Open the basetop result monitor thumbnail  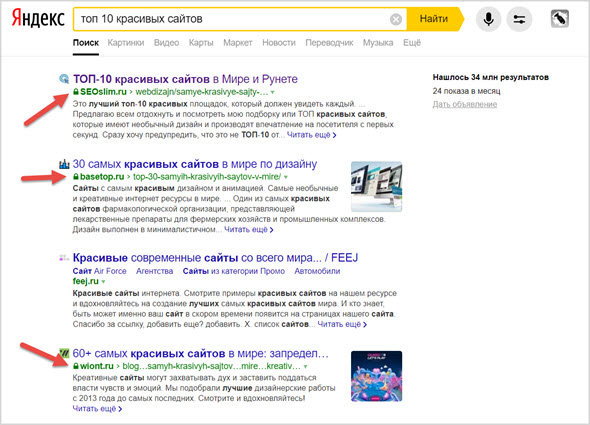[x=376, y=187]
